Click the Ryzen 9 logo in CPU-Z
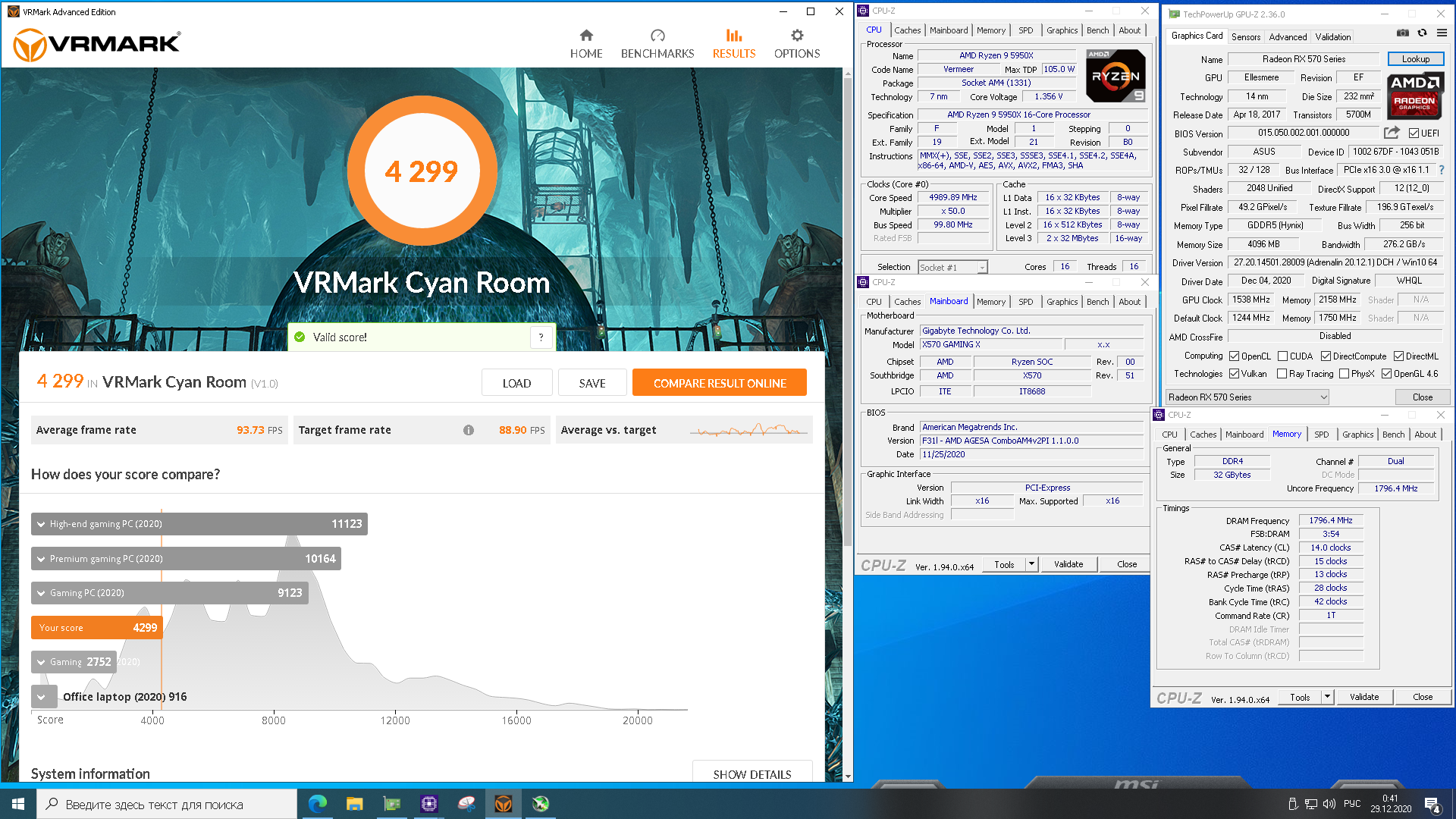Screen dimensions: 1456x819 [1116, 76]
